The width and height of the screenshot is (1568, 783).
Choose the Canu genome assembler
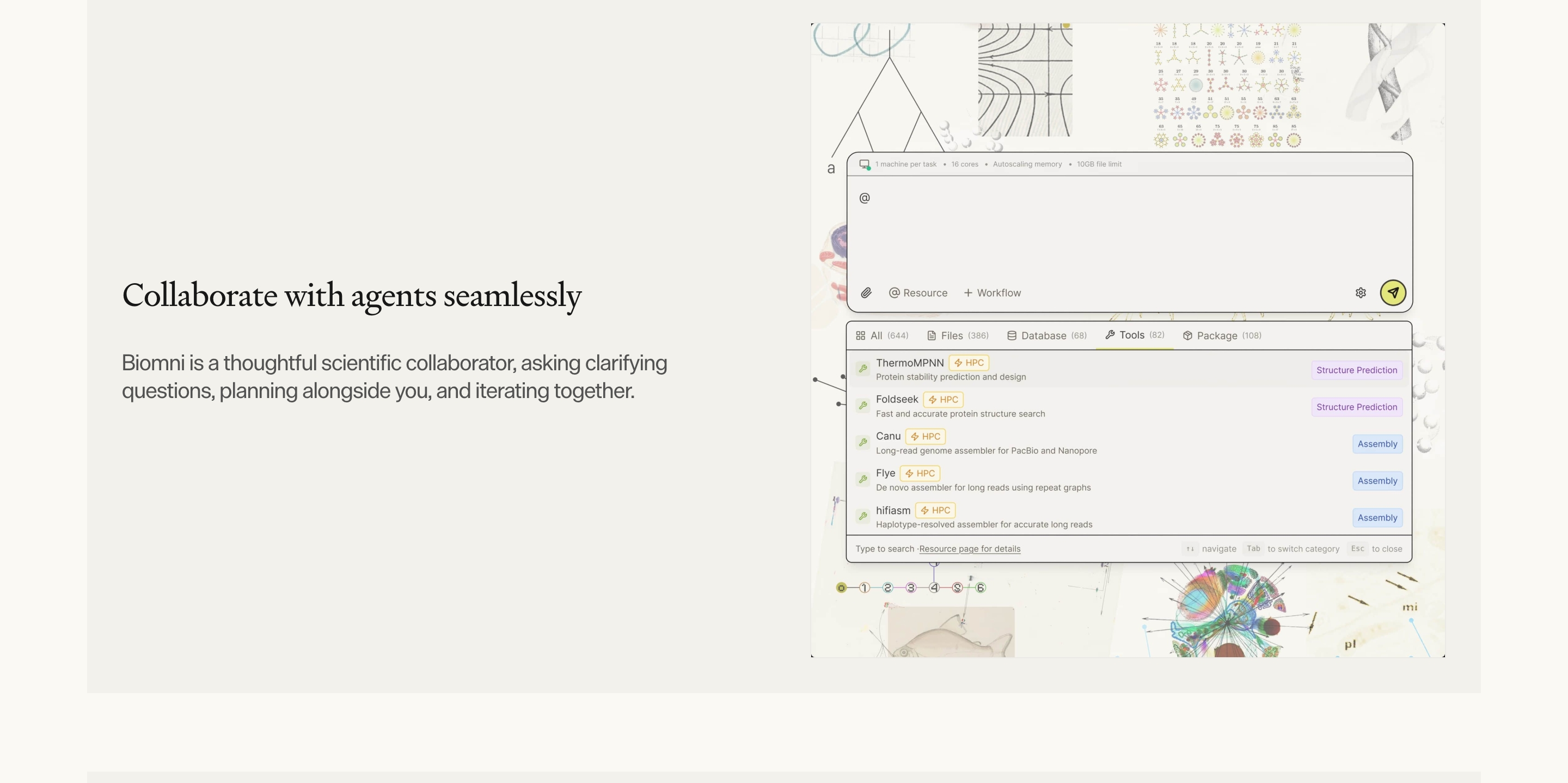(1129, 443)
